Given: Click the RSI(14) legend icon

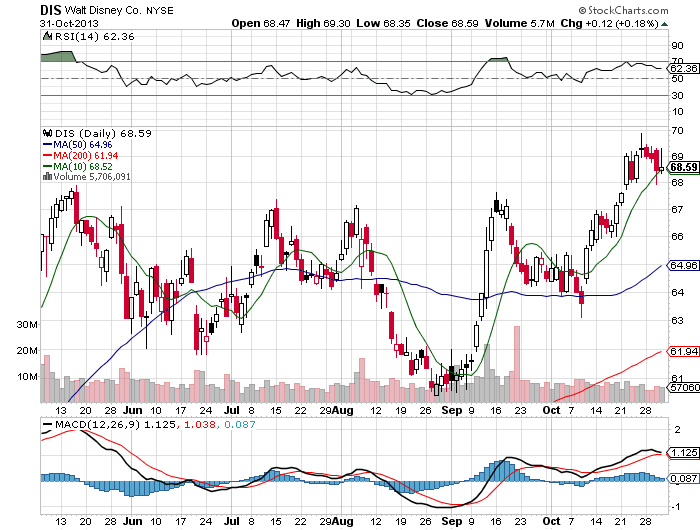Looking at the screenshot, I should tap(47, 36).
